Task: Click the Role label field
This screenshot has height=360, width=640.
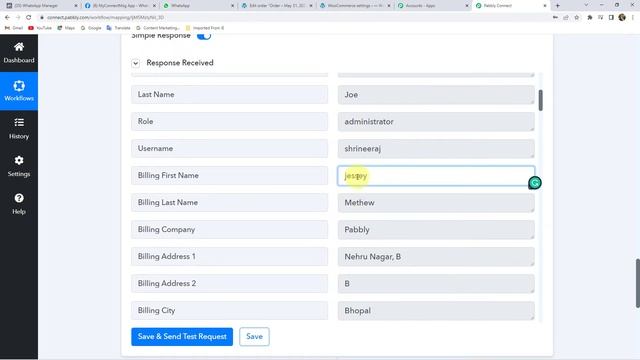Action: 229,121
